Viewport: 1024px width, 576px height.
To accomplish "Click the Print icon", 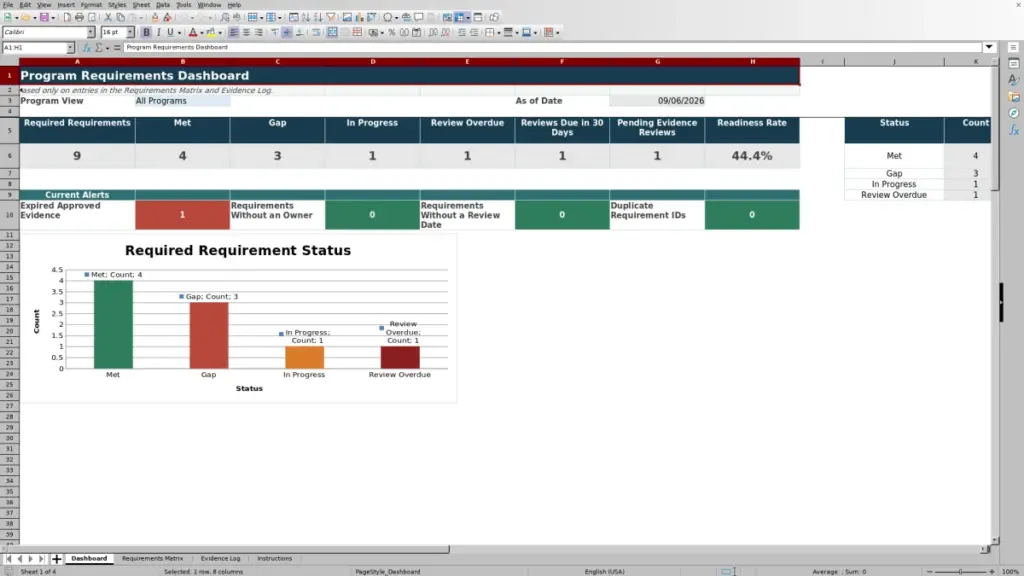I will 79,17.
